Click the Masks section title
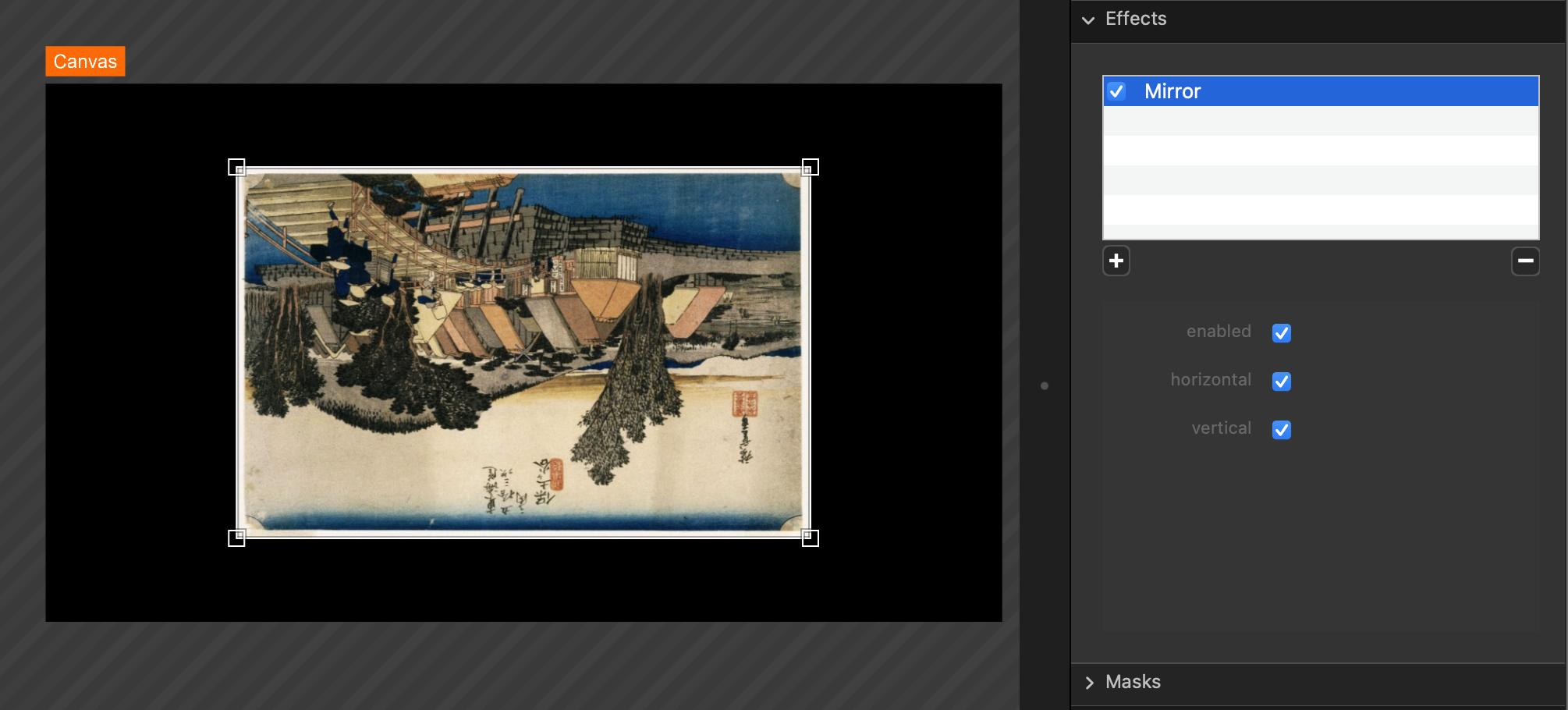This screenshot has height=710, width=1568. pos(1133,682)
